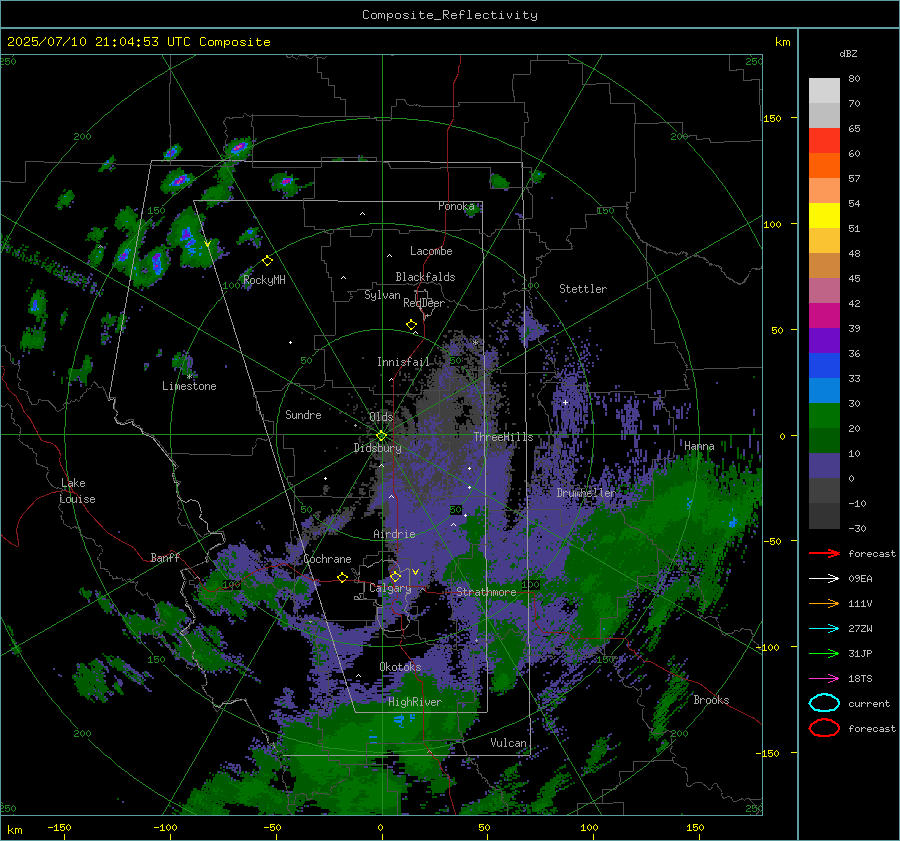
Task: Select the Banff label
Action: (x=165, y=558)
